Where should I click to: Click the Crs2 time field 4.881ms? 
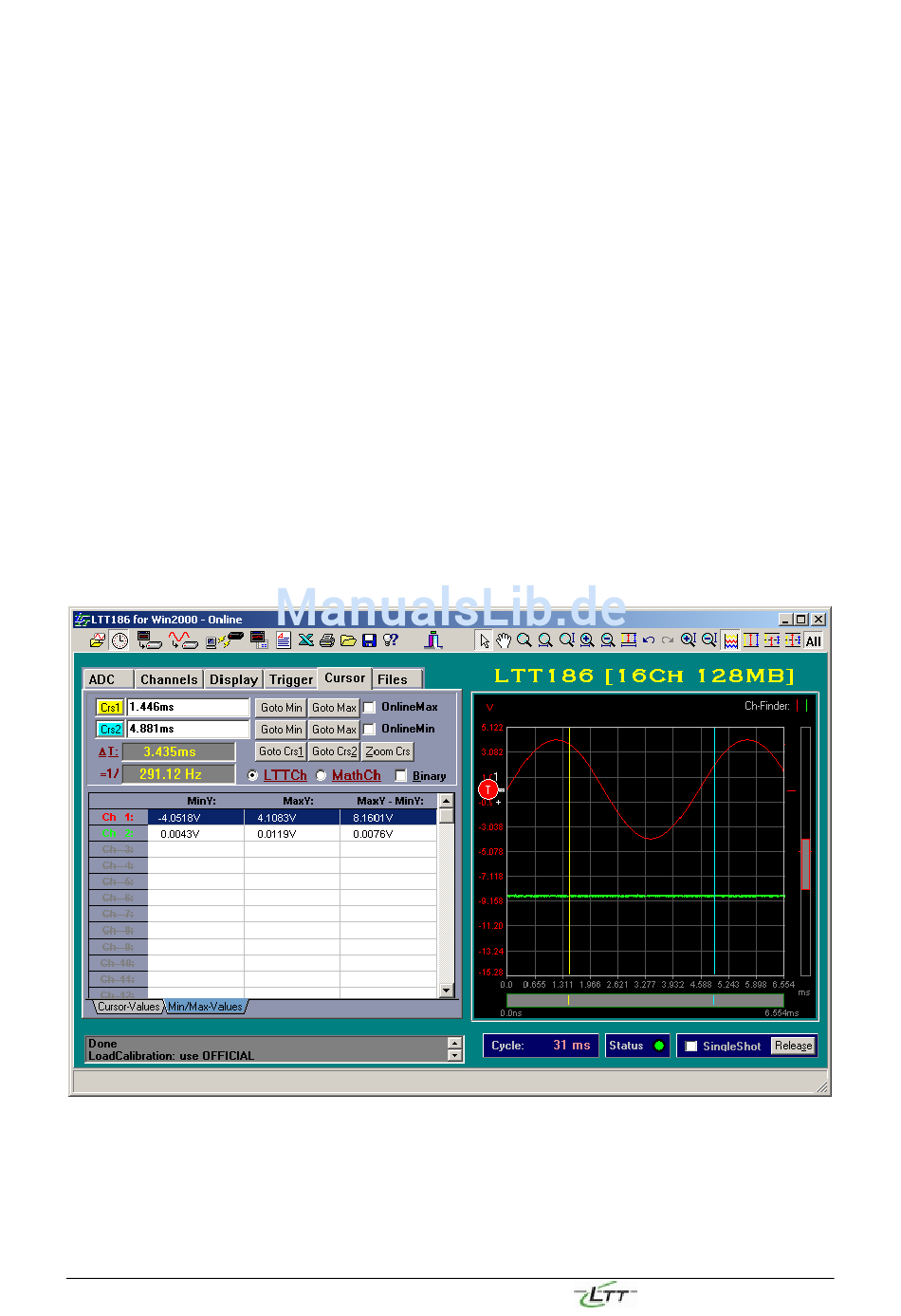point(188,730)
